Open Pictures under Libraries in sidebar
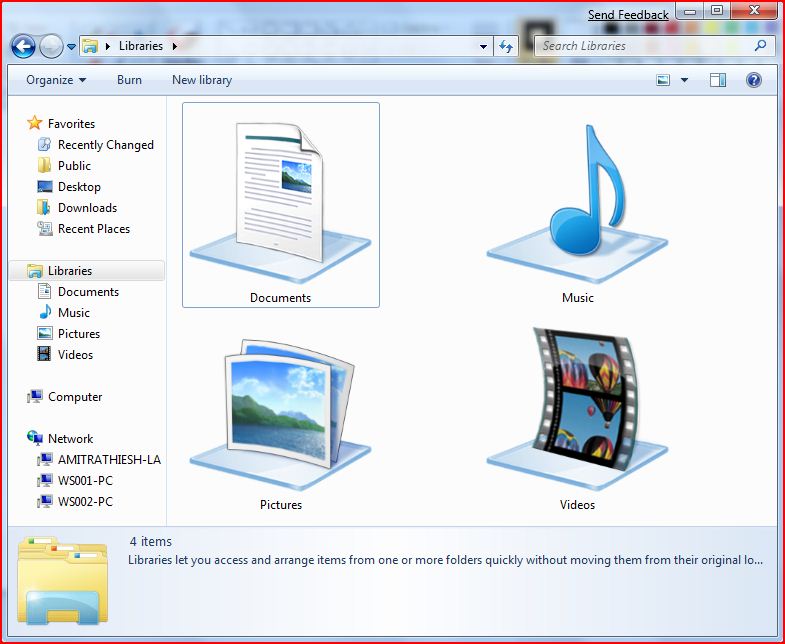The height and width of the screenshot is (644, 785). click(x=79, y=334)
